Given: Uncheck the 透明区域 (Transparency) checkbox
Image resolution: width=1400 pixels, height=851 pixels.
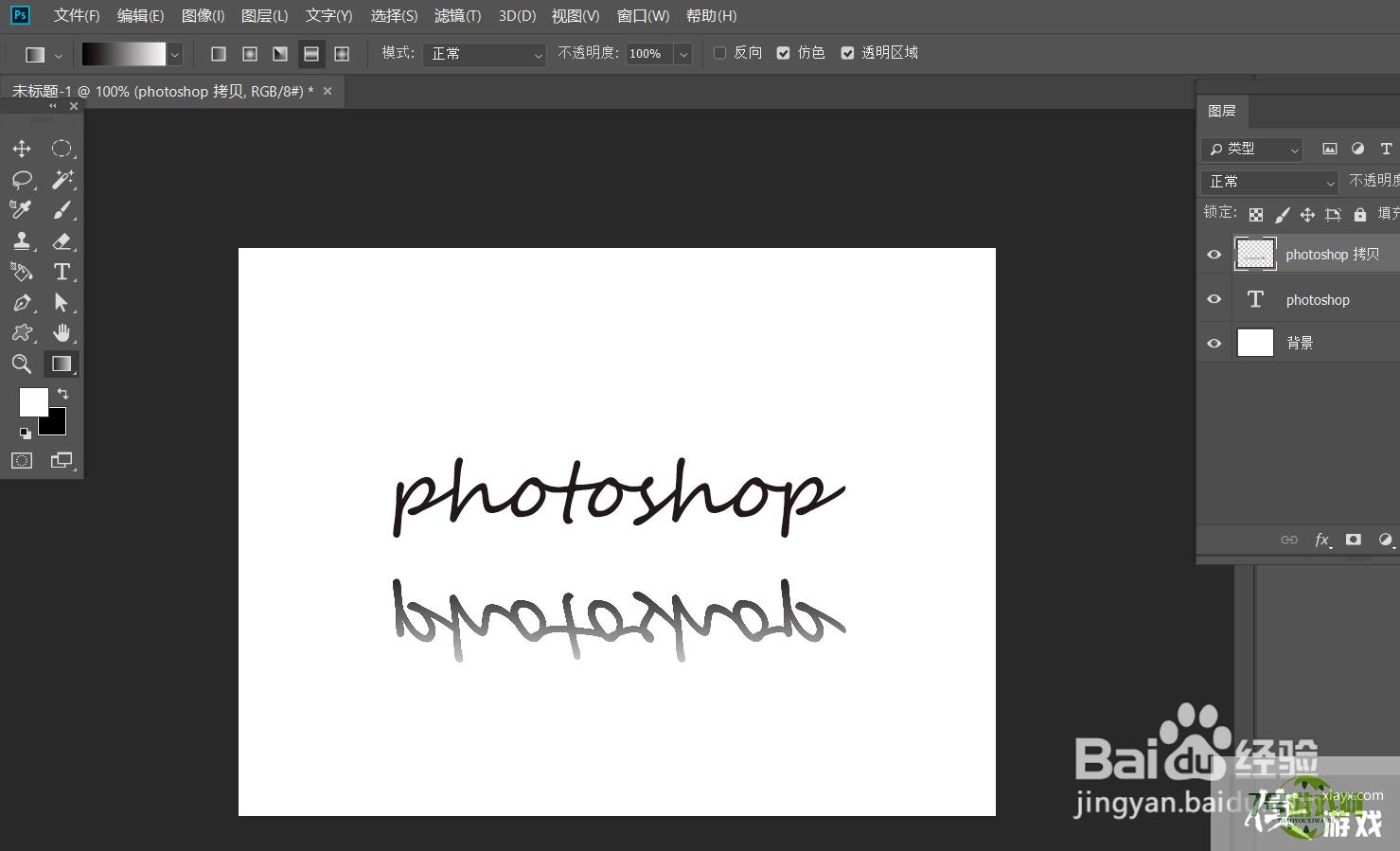Looking at the screenshot, I should [847, 53].
